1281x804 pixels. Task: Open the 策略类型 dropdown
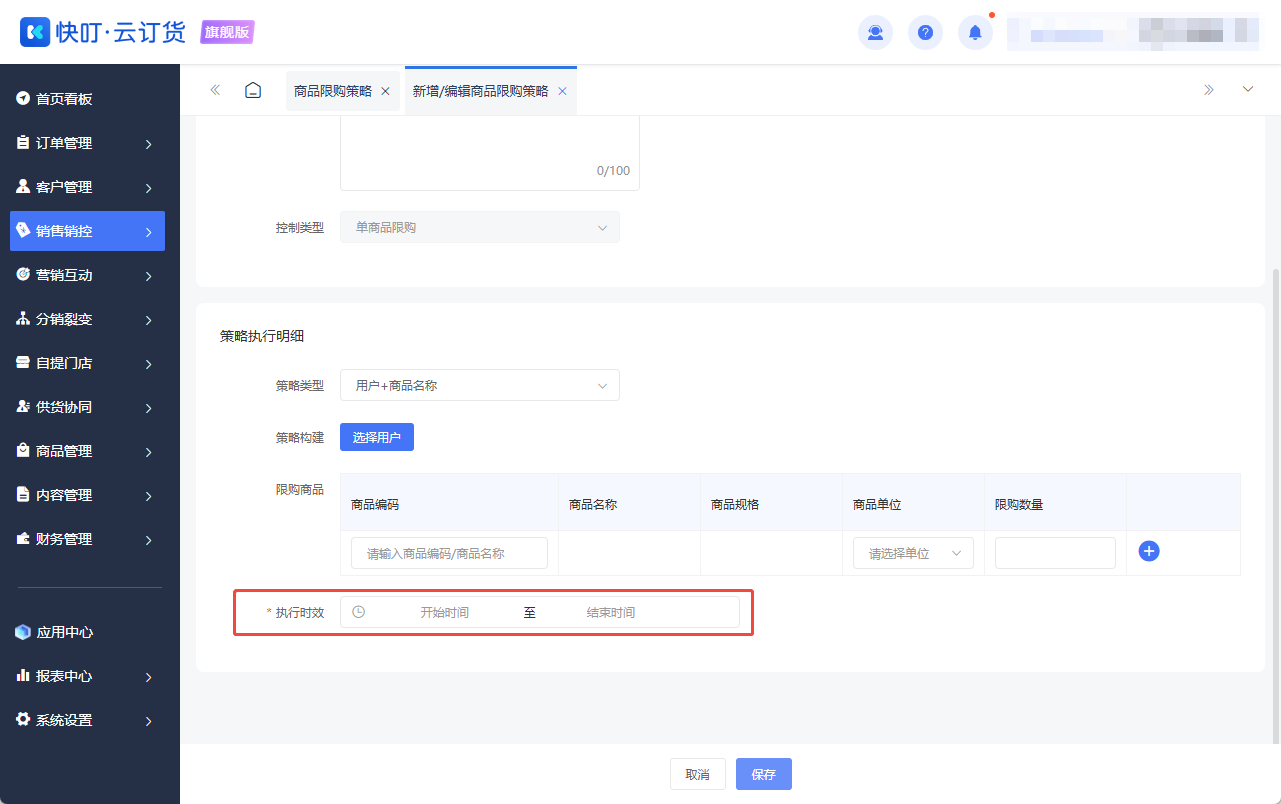coord(480,385)
